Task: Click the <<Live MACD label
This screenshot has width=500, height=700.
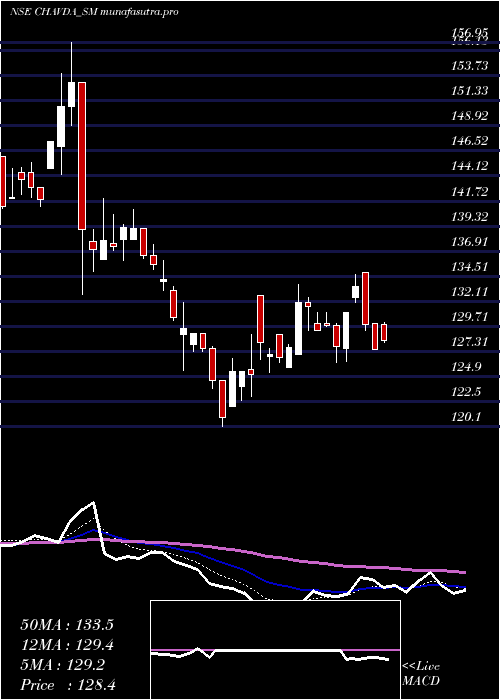Action: pos(421,674)
